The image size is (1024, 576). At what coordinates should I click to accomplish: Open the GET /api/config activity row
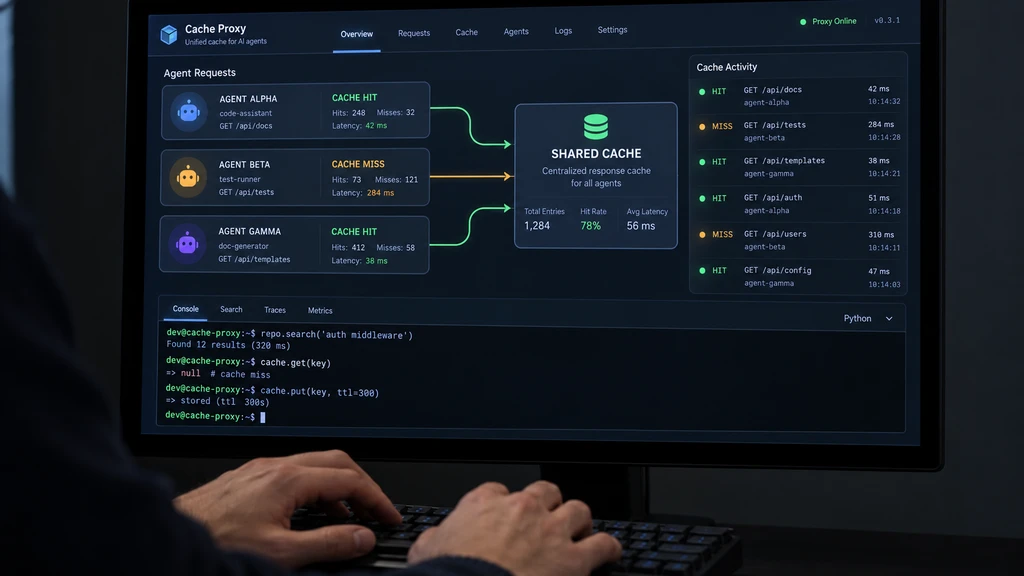pos(798,276)
